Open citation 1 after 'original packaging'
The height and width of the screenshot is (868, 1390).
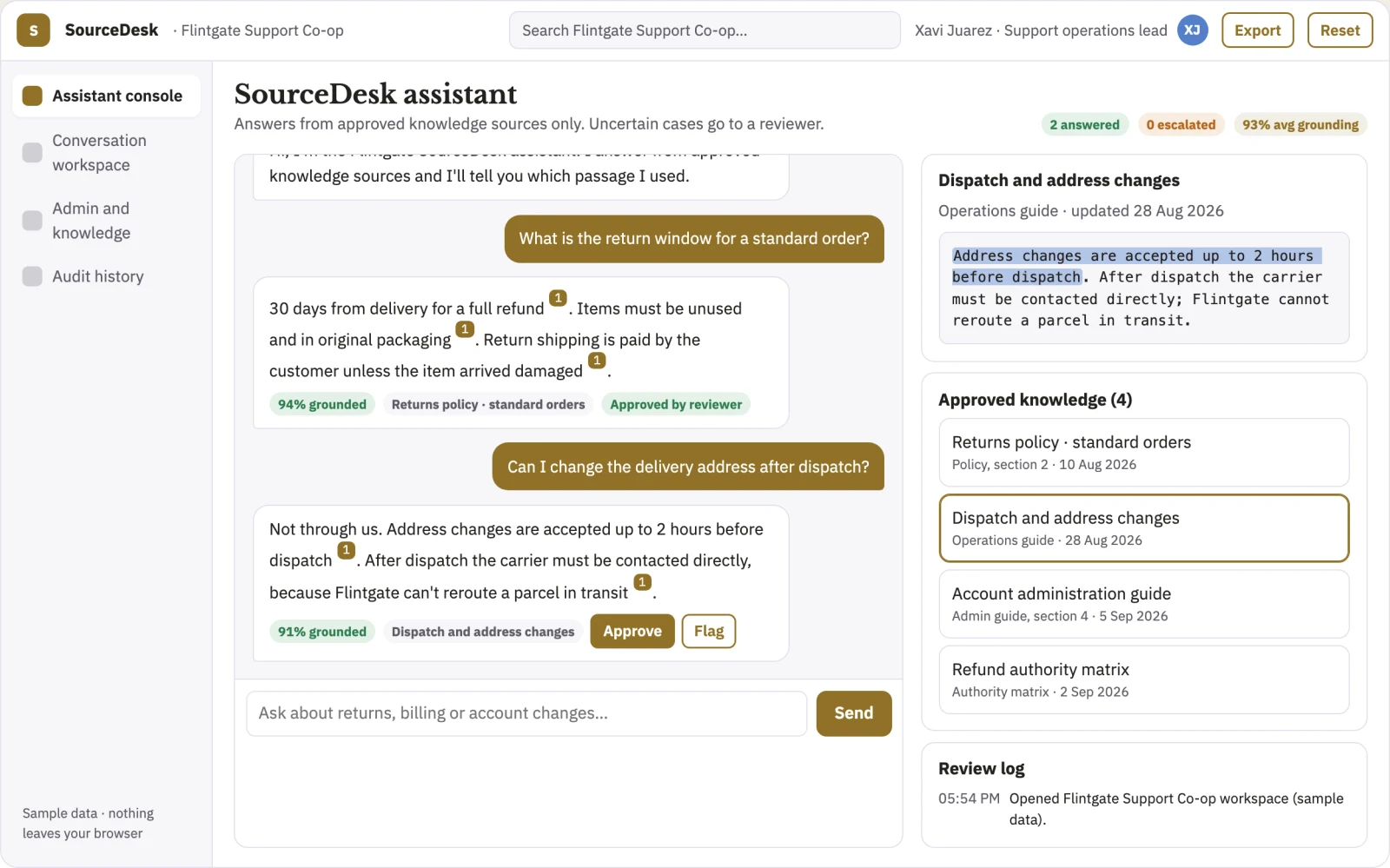(465, 329)
